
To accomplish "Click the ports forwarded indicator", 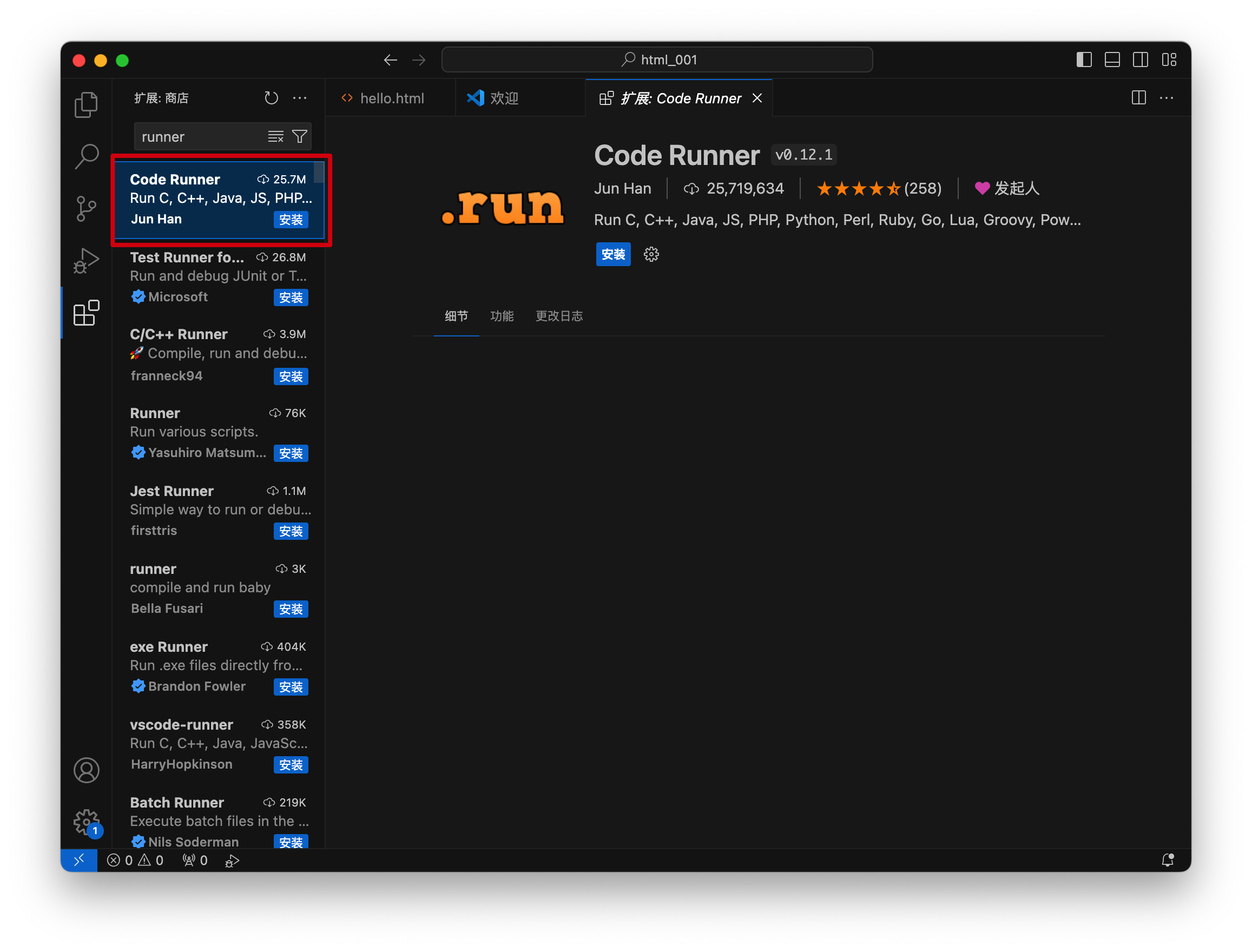I will [195, 860].
